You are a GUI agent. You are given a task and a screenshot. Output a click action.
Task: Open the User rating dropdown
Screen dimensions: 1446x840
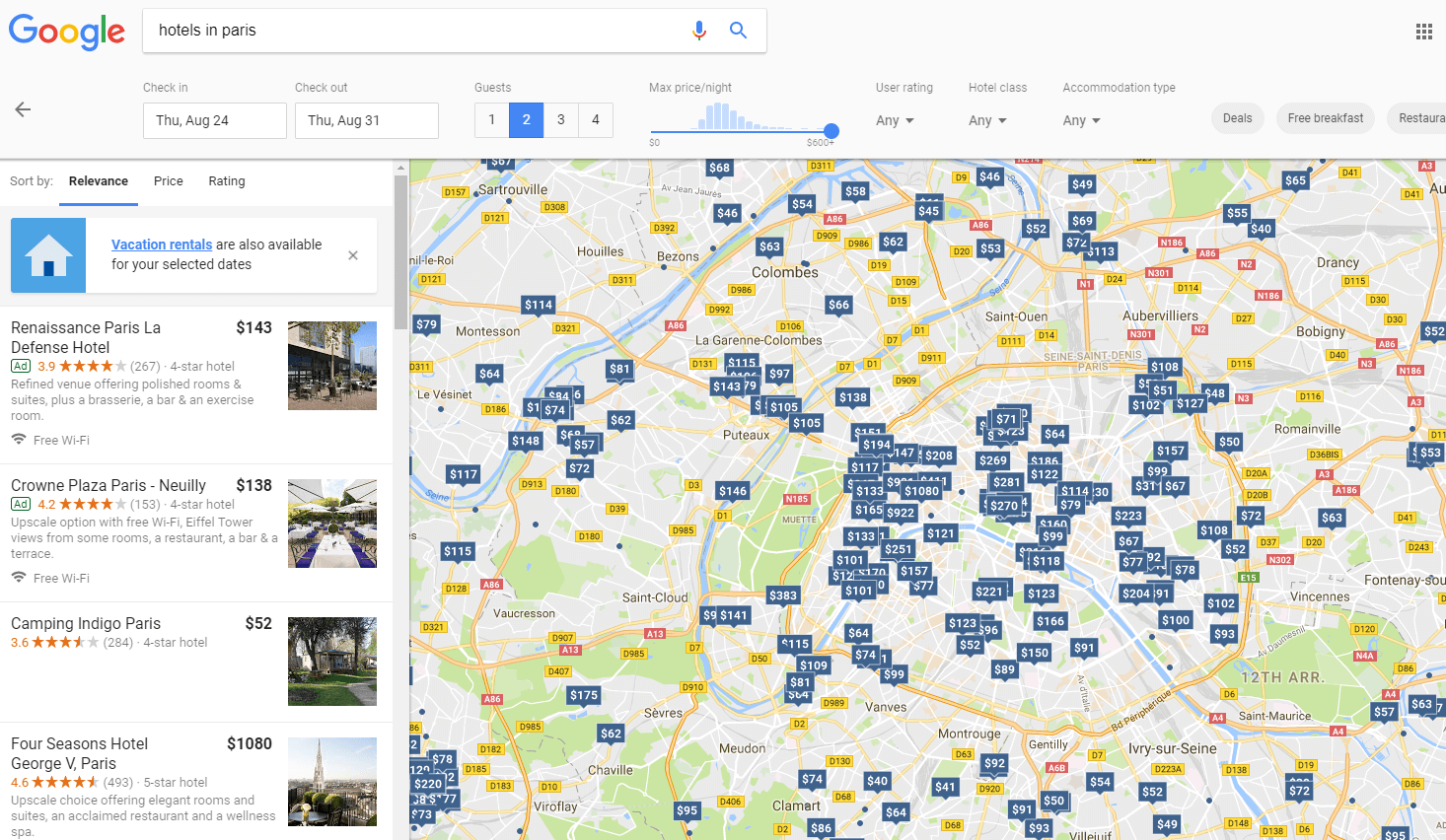pyautogui.click(x=894, y=119)
